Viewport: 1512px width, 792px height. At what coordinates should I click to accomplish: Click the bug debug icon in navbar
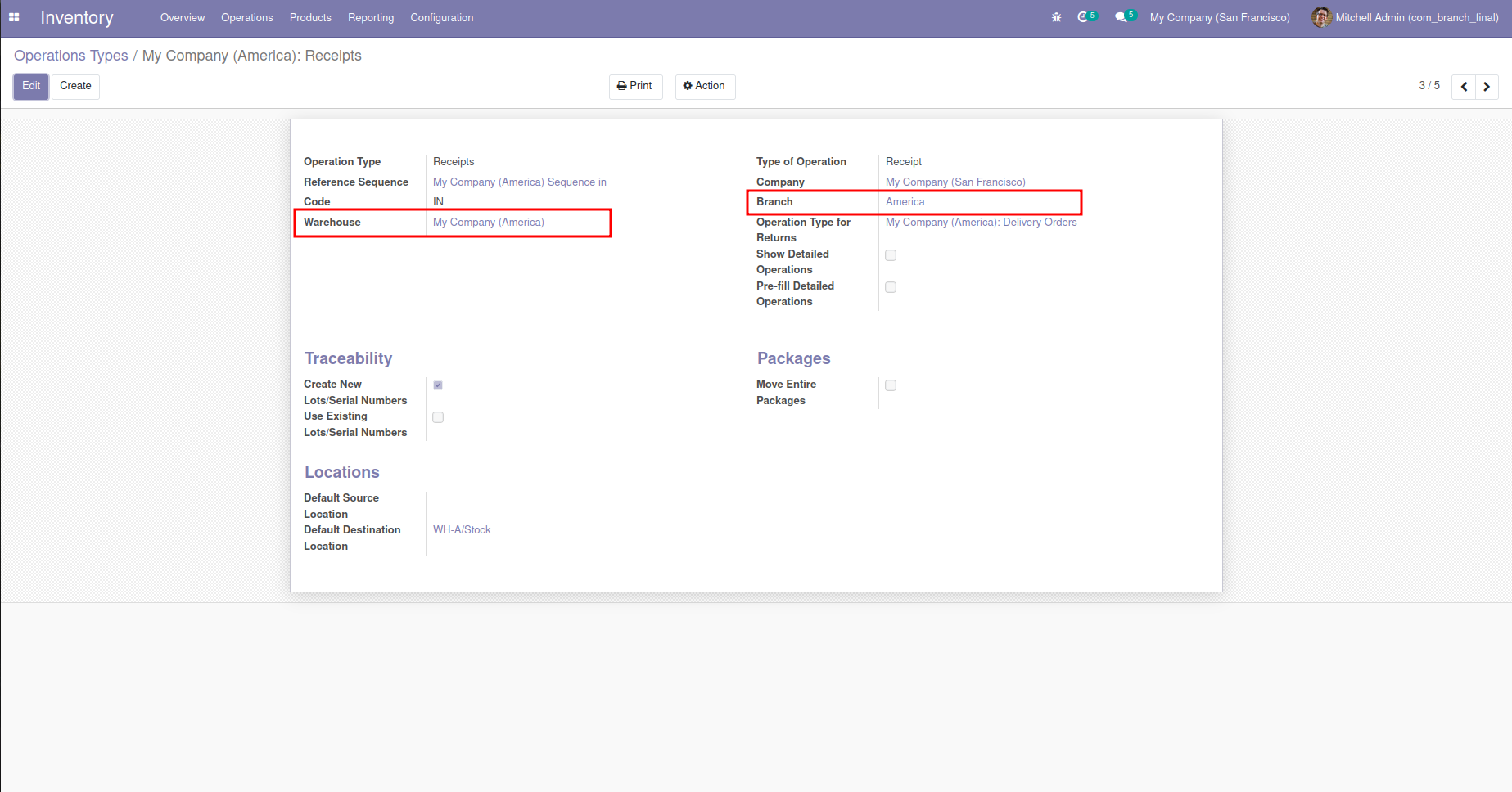[1056, 17]
